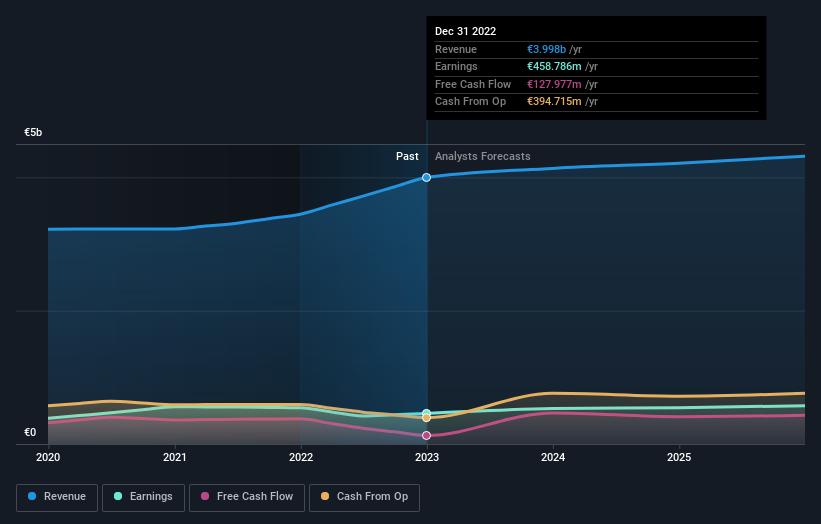This screenshot has width=821, height=524.
Task: Click the blue Revenue legend dot
Action: [32, 496]
